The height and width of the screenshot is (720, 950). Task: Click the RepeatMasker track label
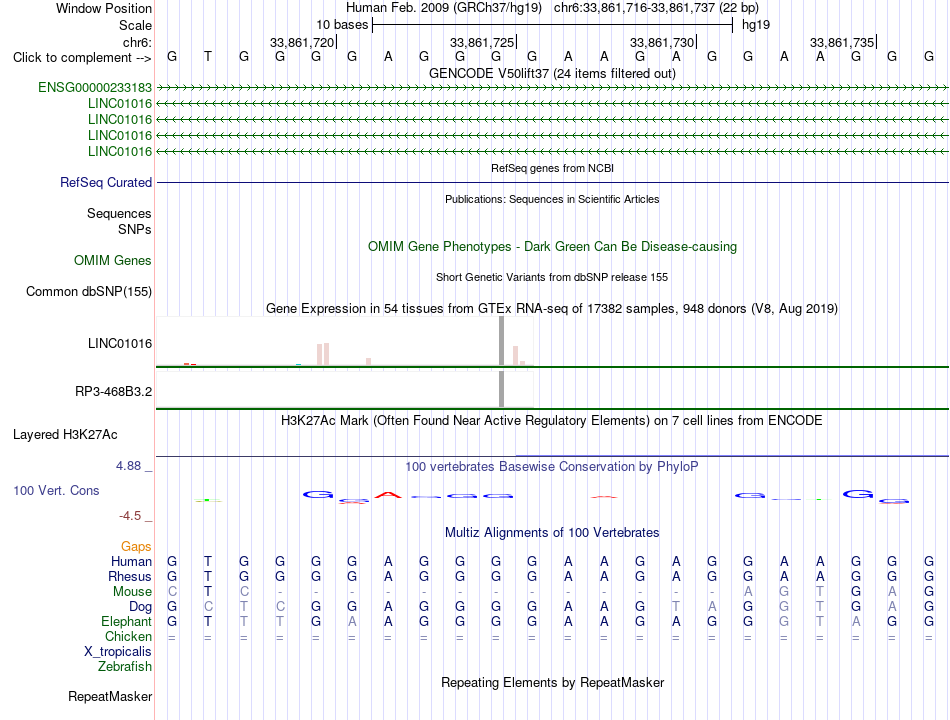click(x=110, y=697)
